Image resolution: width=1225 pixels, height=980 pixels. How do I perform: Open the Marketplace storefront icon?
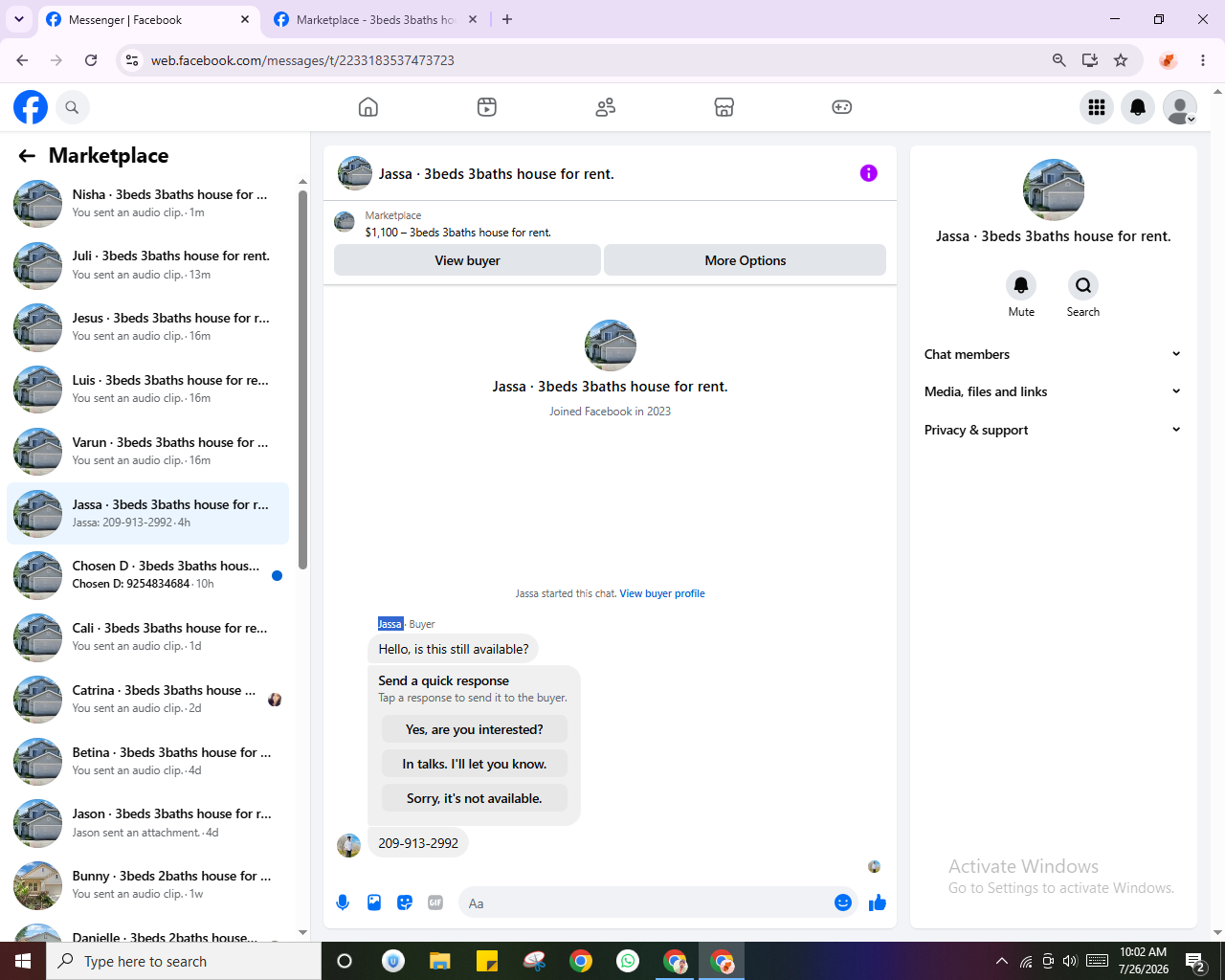(x=724, y=107)
